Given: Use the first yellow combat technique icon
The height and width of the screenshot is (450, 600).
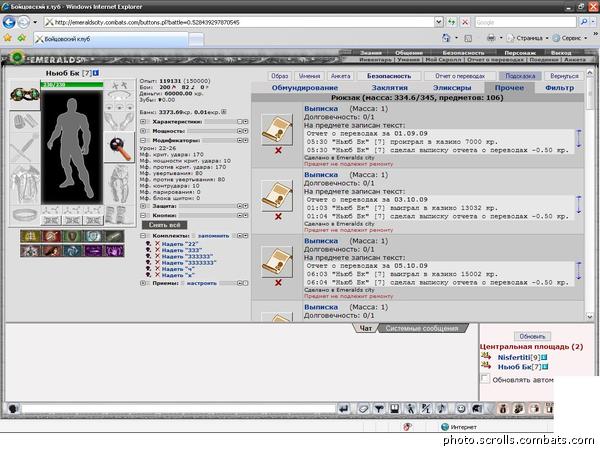Looking at the screenshot, I should pyautogui.click(x=30, y=236).
